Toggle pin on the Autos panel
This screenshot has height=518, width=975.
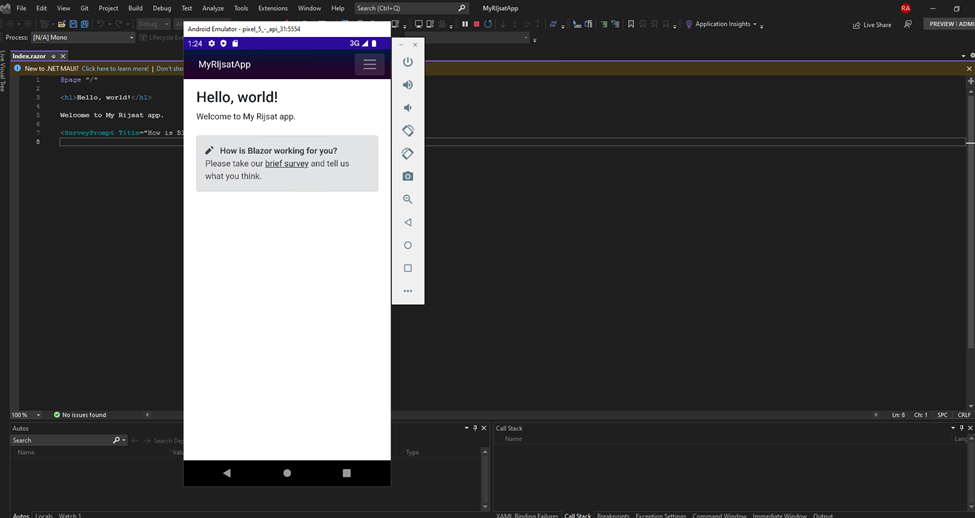475,428
